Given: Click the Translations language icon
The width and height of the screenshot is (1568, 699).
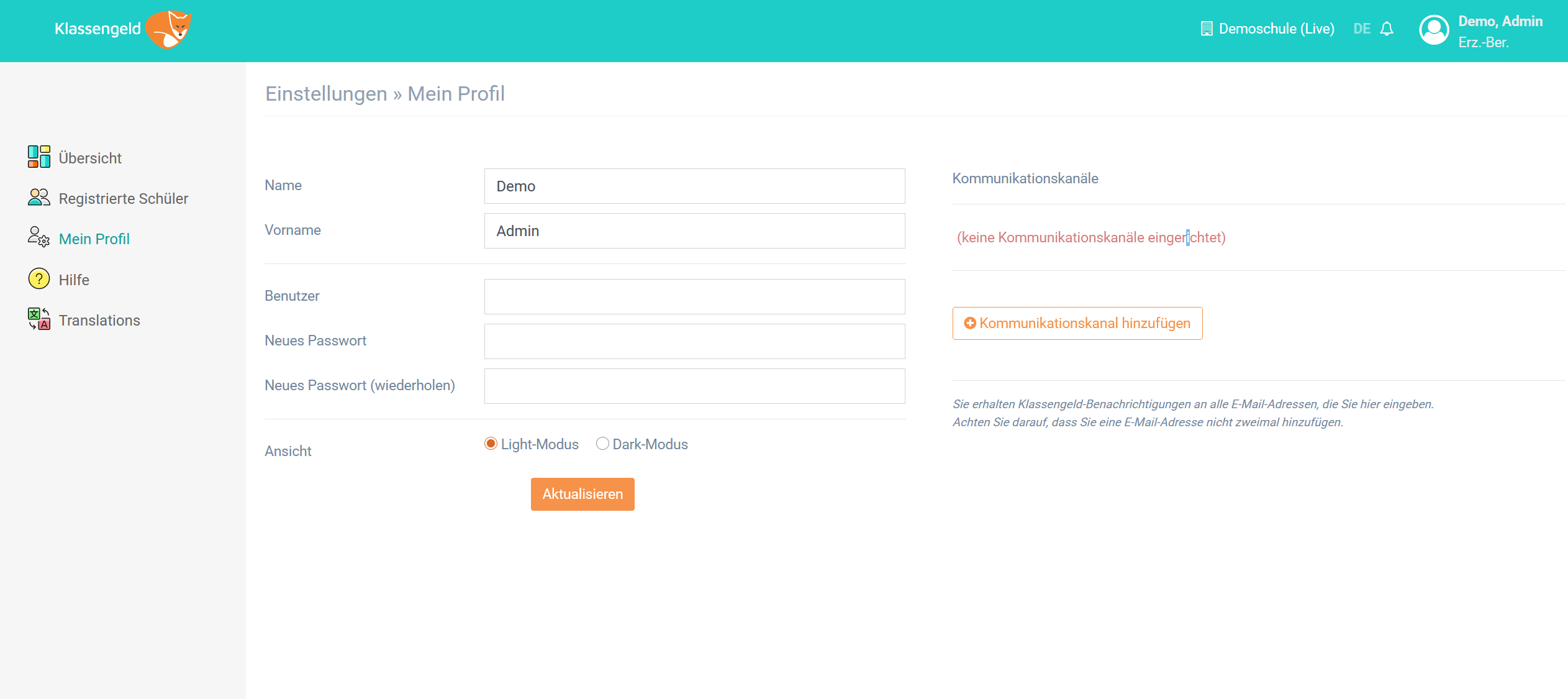Looking at the screenshot, I should (39, 319).
